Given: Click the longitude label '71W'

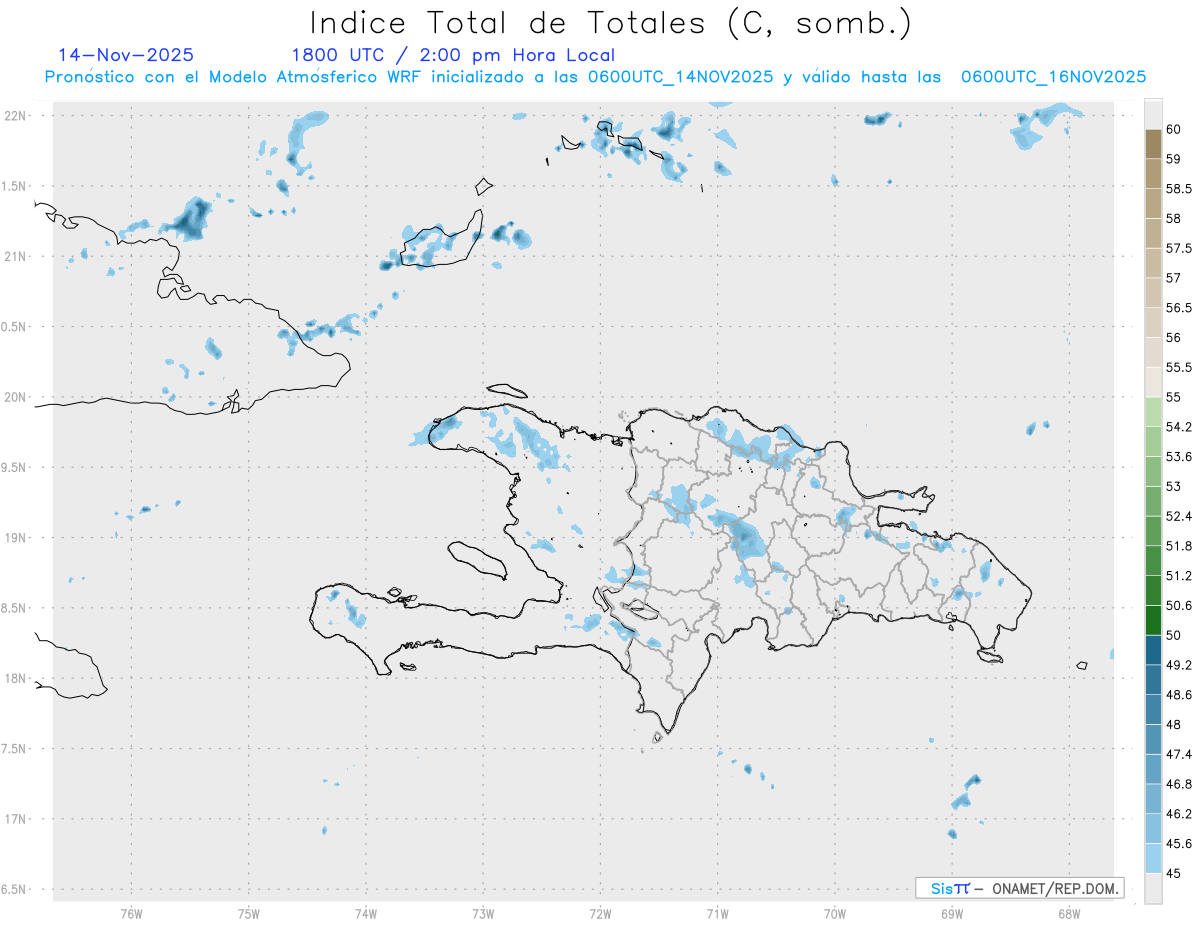Looking at the screenshot, I should pyautogui.click(x=717, y=914).
